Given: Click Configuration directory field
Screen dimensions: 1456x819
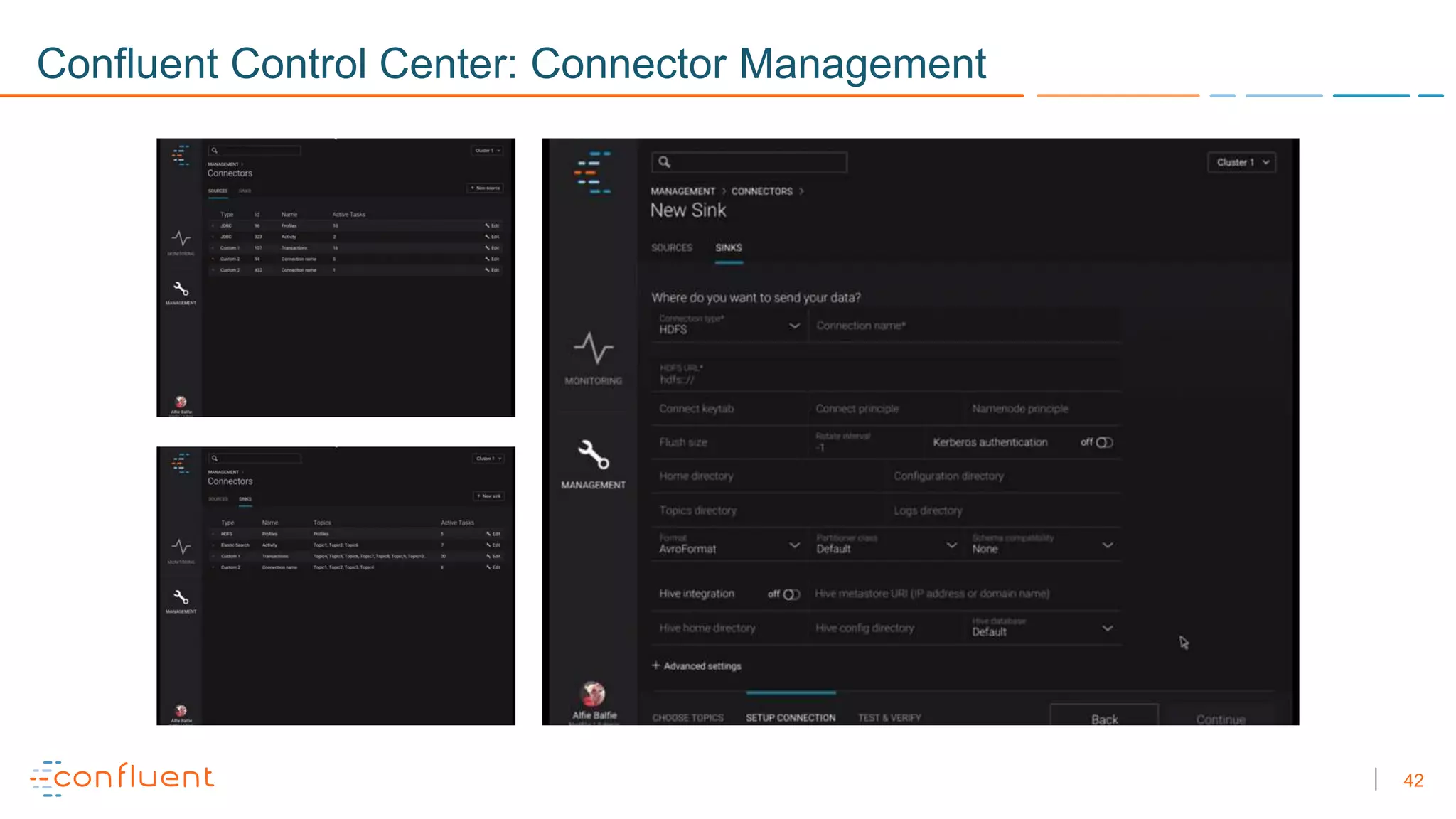Looking at the screenshot, I should pos(1004,476).
